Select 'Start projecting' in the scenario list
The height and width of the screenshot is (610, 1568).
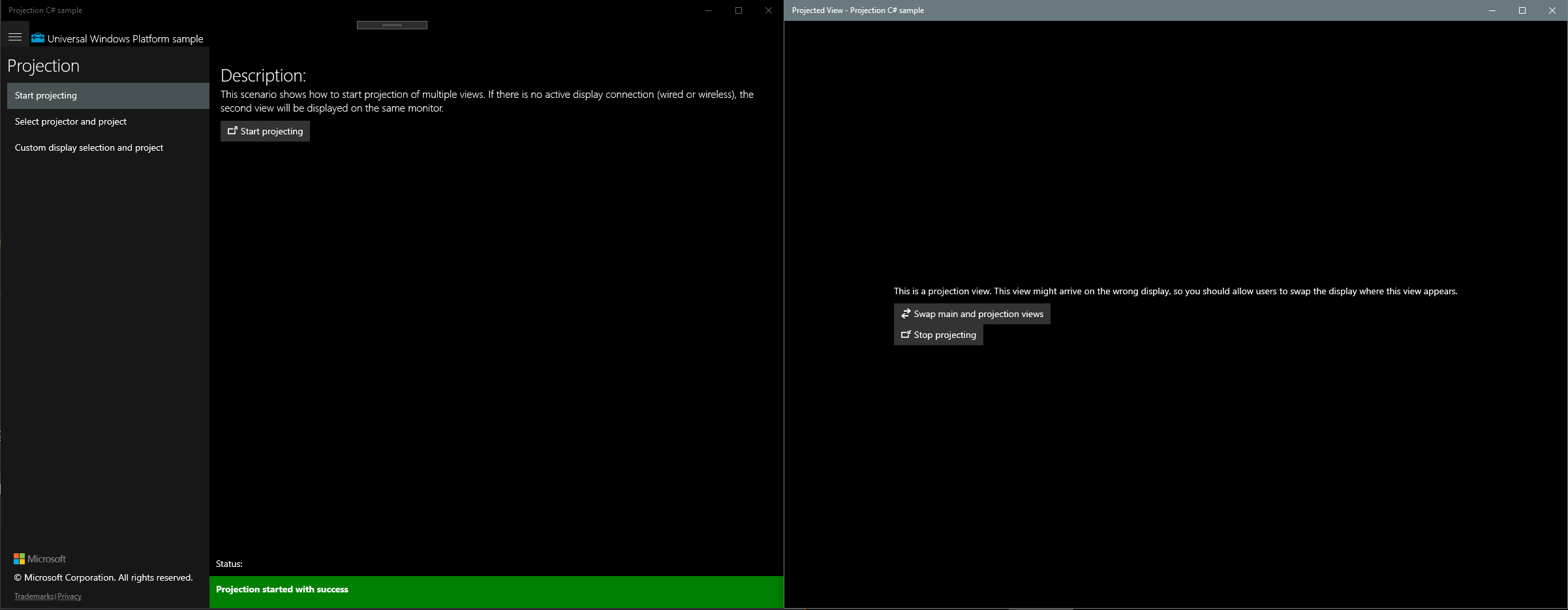46,95
